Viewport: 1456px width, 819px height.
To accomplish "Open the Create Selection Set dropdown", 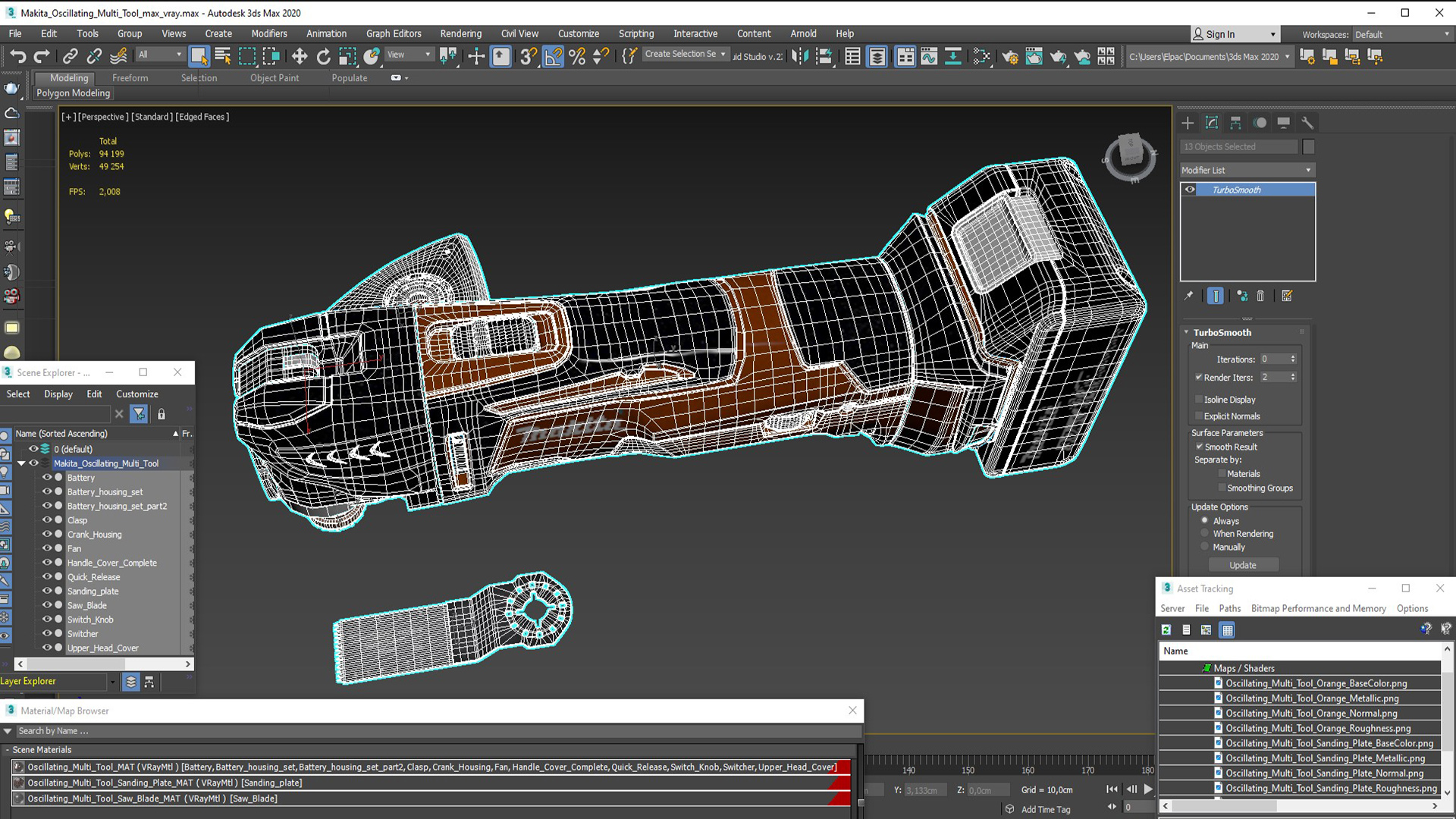I will 685,54.
